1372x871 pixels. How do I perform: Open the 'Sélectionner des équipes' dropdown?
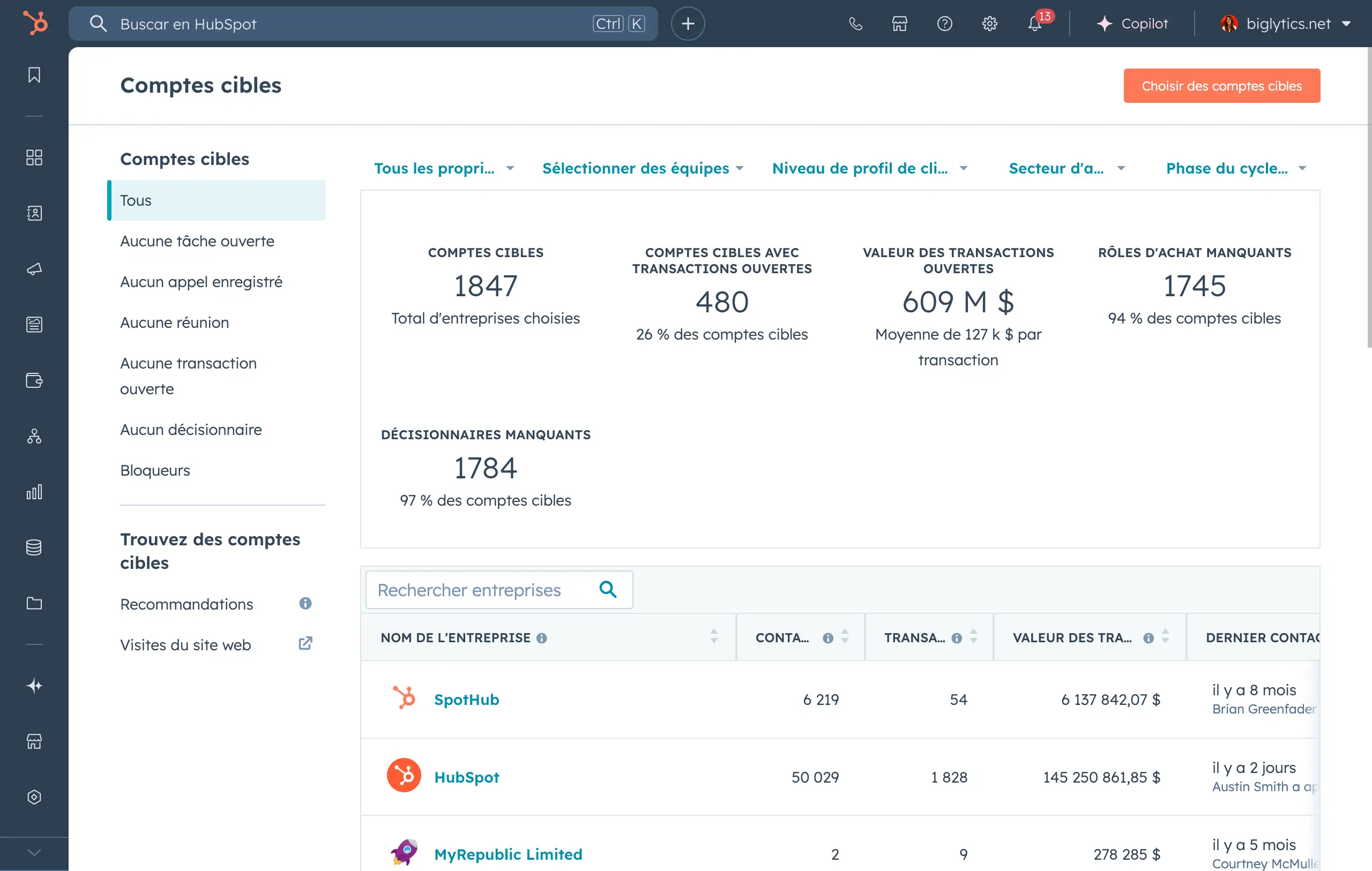(645, 168)
